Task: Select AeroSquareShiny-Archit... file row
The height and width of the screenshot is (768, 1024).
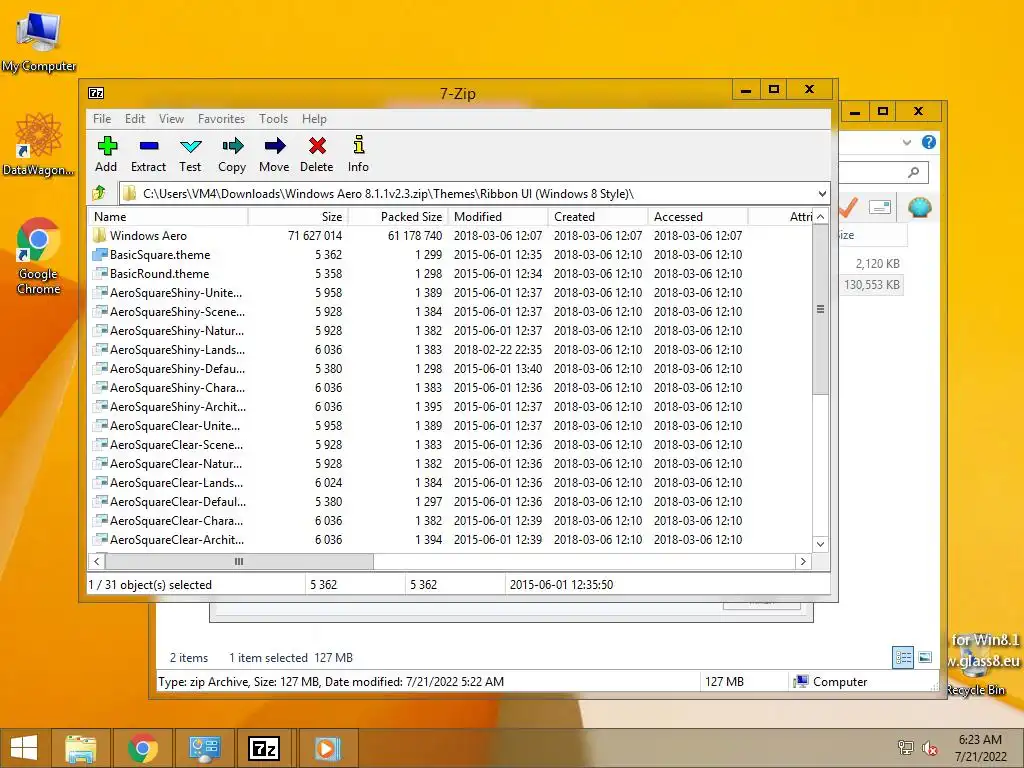Action: point(450,406)
